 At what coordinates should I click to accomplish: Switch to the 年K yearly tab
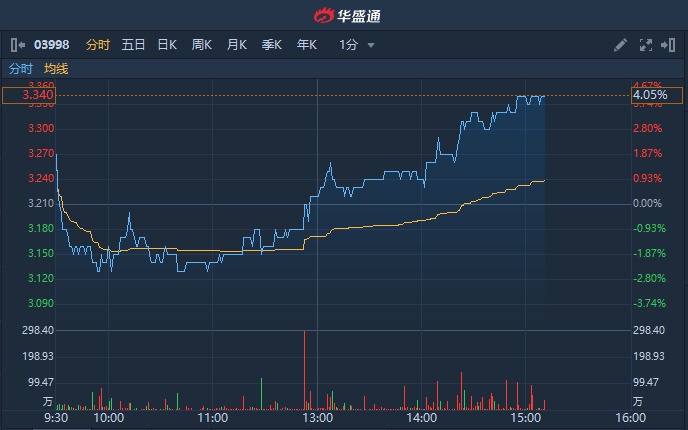[306, 45]
